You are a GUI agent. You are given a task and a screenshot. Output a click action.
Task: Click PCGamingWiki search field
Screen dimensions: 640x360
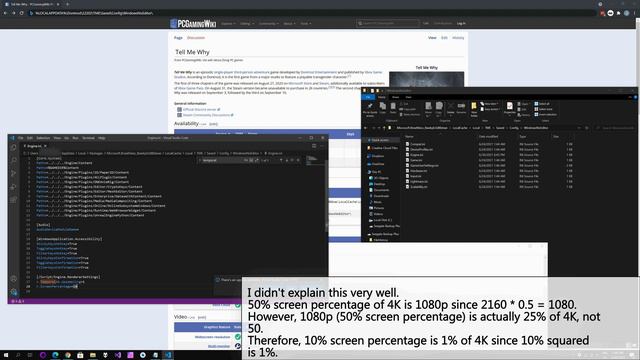tap(387, 23)
